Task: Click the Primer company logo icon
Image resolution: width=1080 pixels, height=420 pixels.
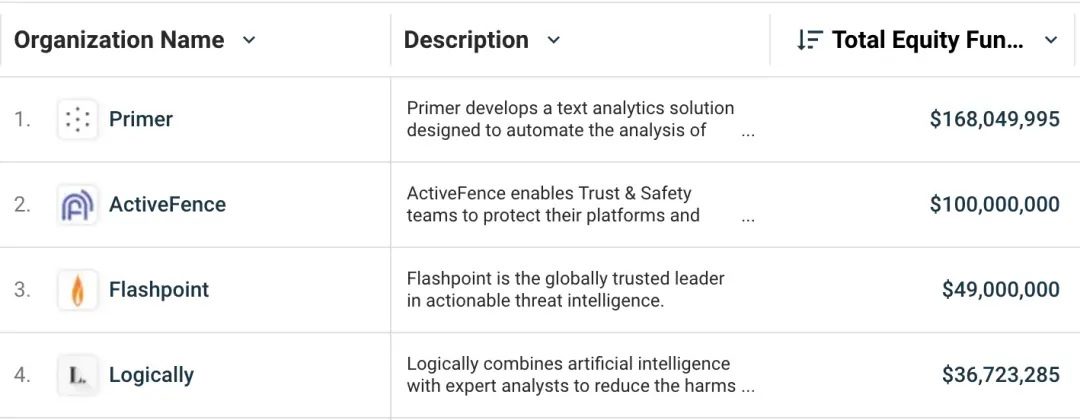Action: (77, 120)
